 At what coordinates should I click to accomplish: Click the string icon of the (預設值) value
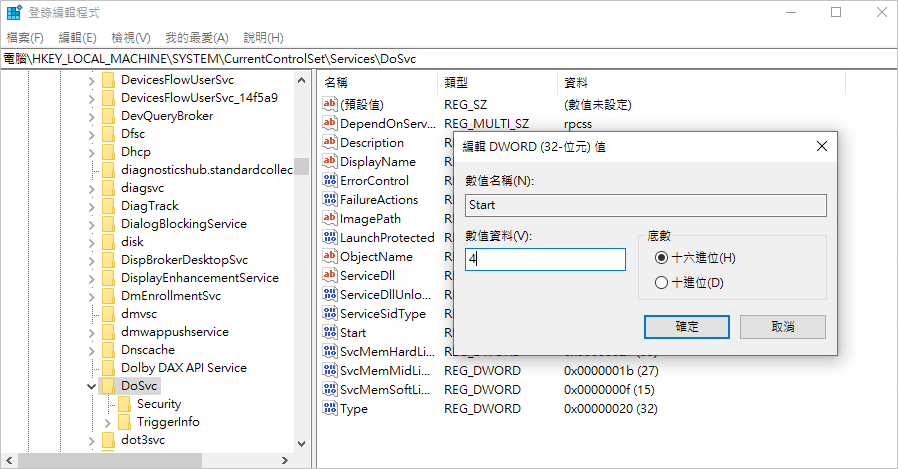(329, 104)
